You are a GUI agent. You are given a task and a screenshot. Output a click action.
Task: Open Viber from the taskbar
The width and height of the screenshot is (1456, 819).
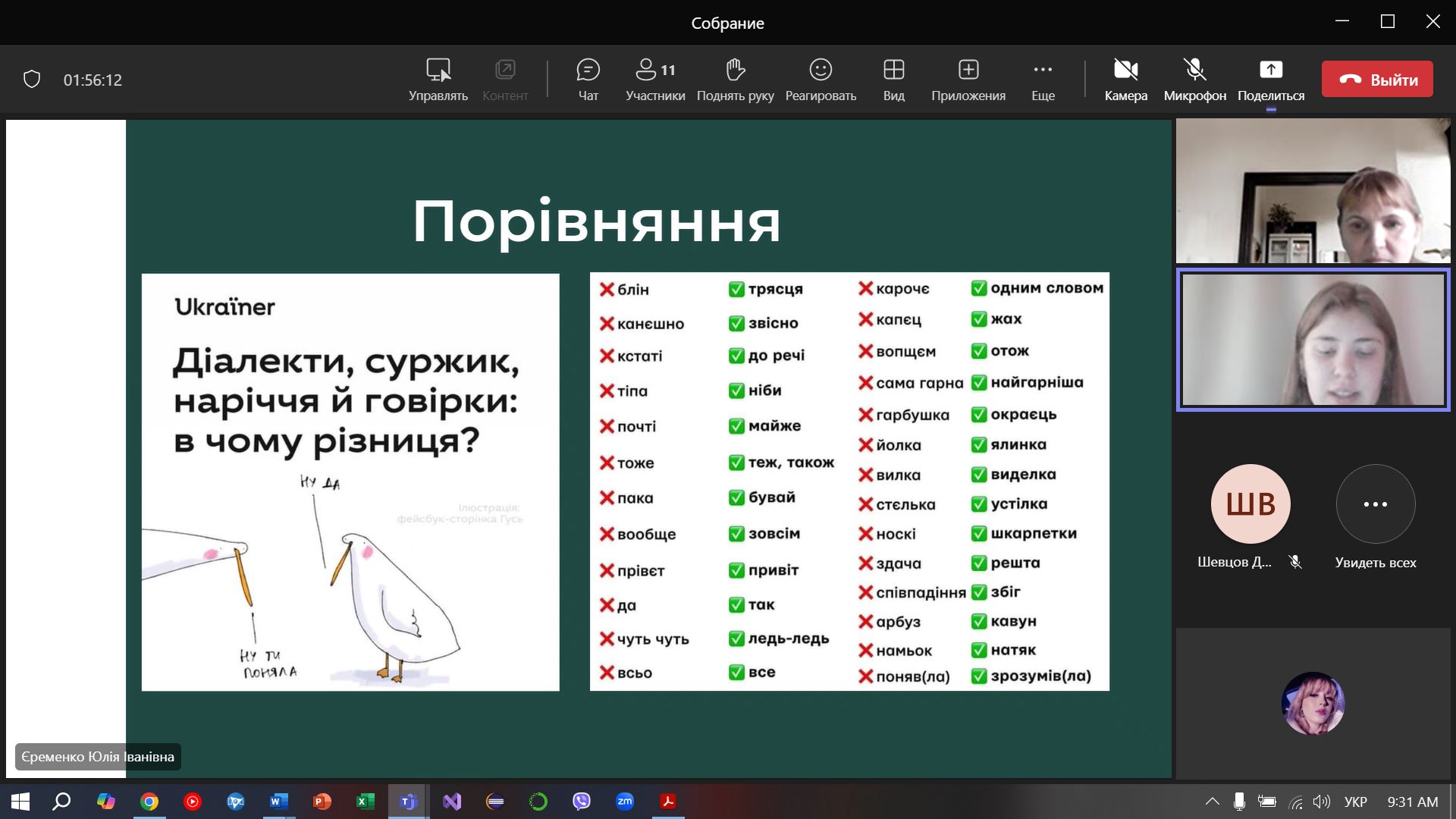(x=582, y=802)
